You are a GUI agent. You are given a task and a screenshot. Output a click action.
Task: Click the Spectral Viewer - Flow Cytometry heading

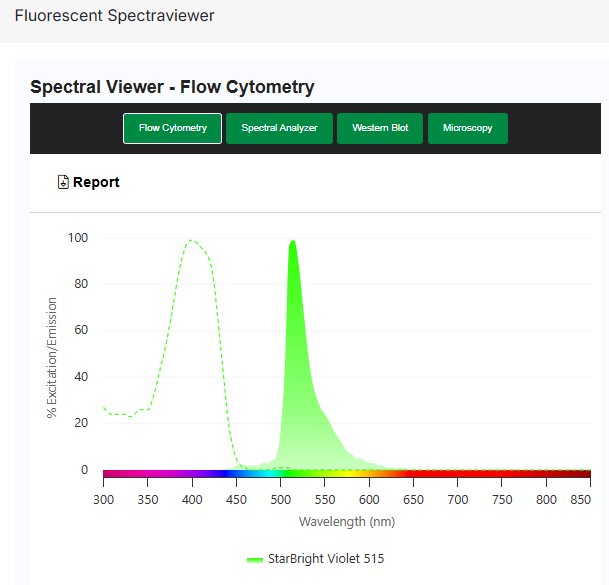pyautogui.click(x=172, y=87)
